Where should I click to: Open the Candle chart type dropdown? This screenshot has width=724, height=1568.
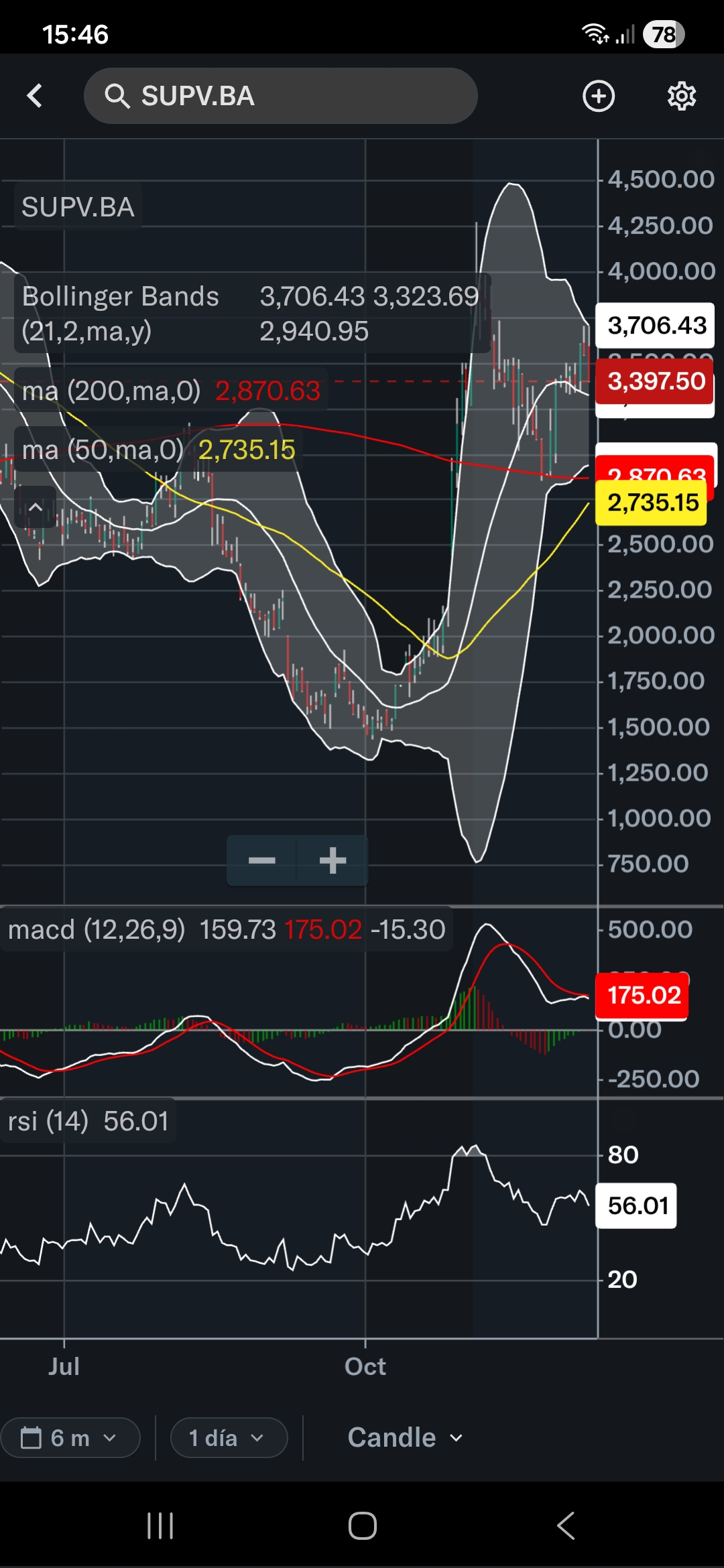coord(405,1437)
